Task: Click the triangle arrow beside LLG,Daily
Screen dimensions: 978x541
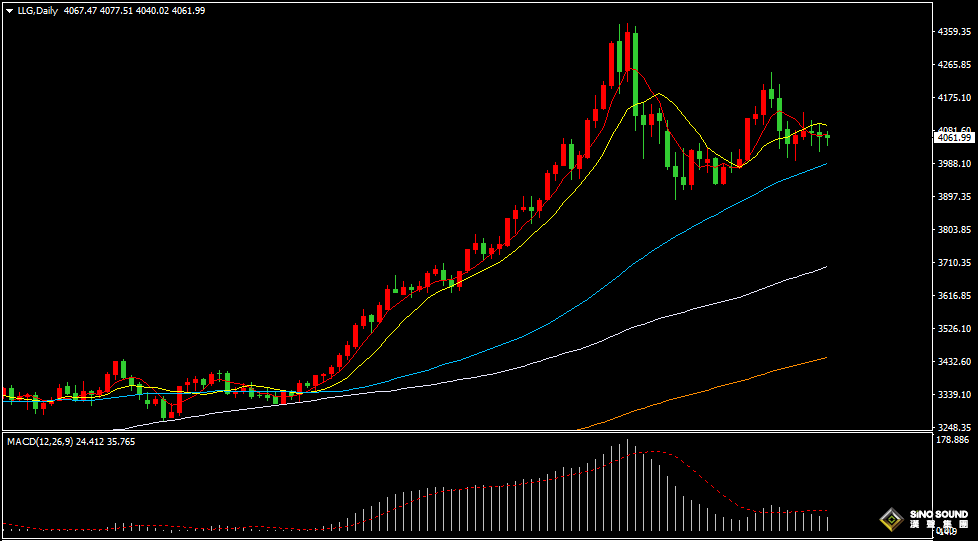Action: [x=9, y=11]
